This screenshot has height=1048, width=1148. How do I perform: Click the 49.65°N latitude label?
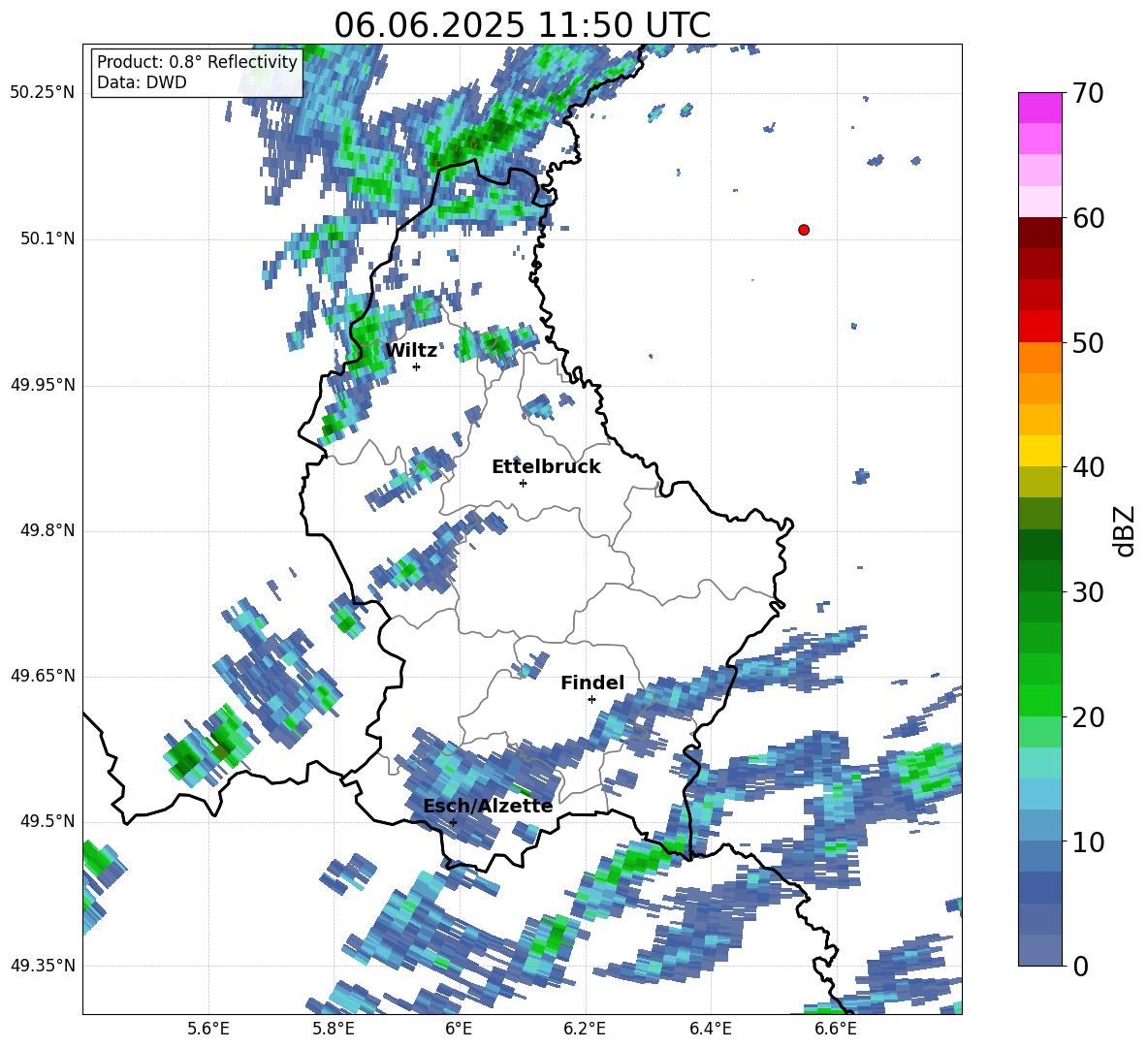tap(43, 676)
